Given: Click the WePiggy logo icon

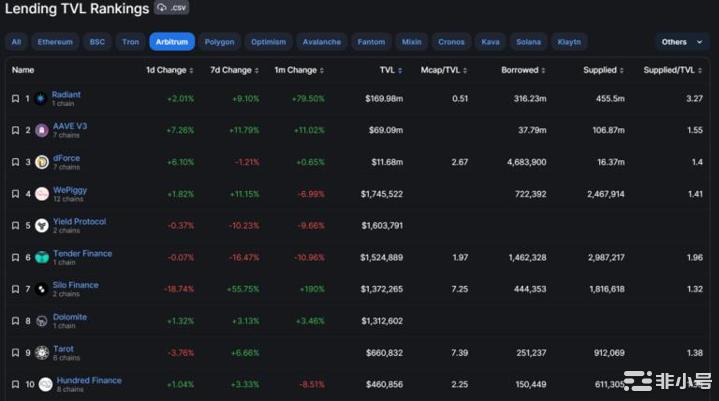Looking at the screenshot, I should pyautogui.click(x=42, y=194).
